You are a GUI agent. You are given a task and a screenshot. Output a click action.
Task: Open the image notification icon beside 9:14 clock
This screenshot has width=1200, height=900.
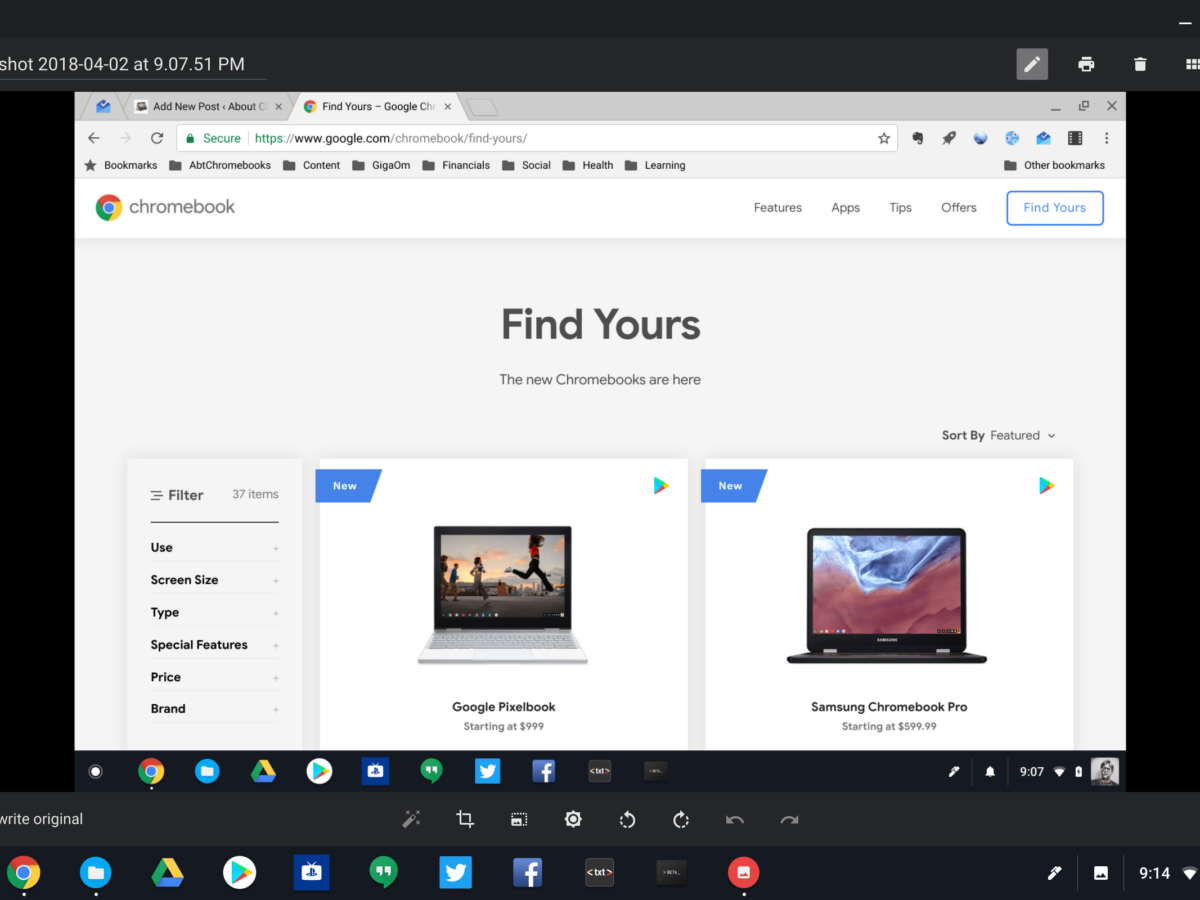pos(1101,873)
